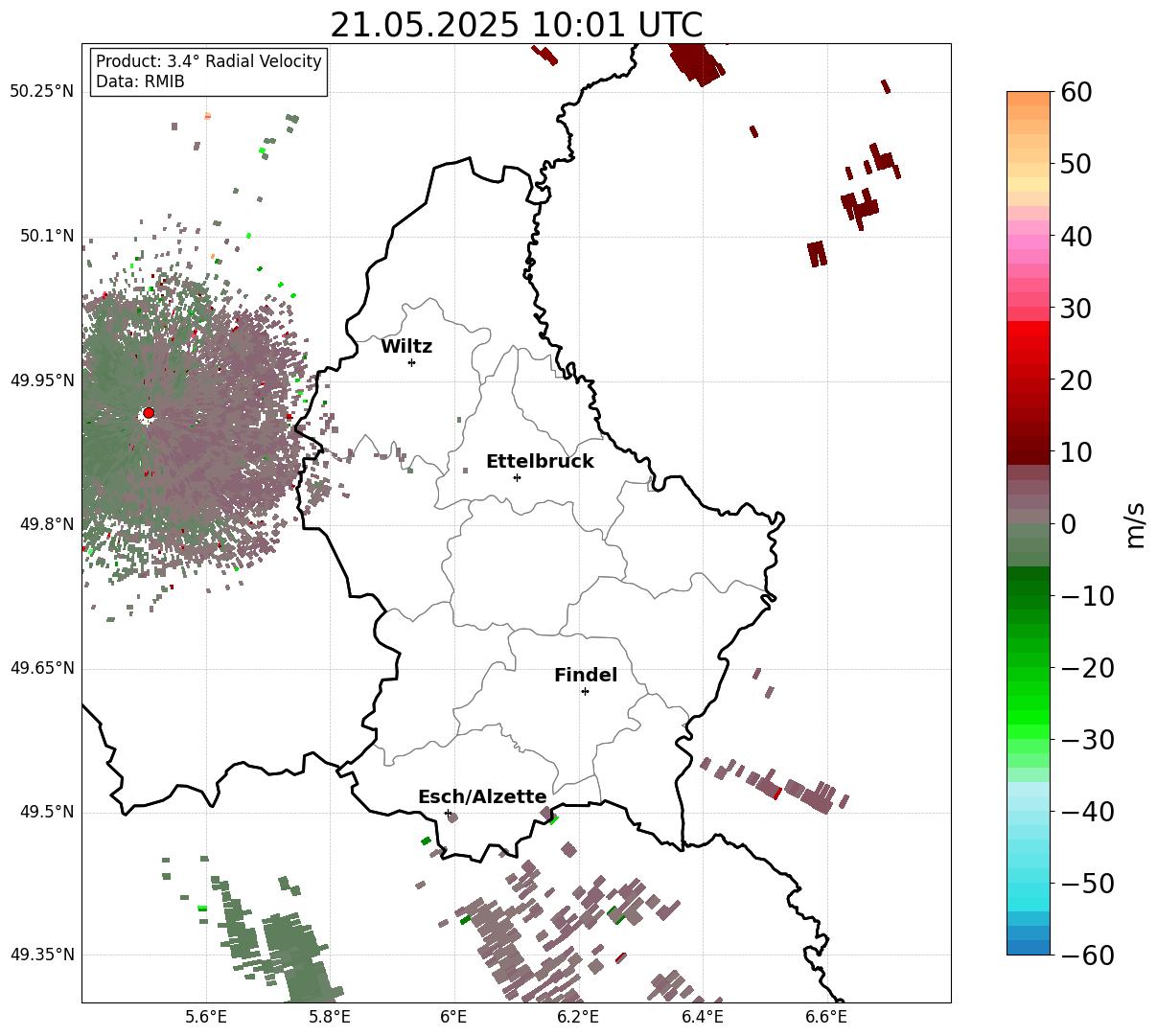Image resolution: width=1157 pixels, height=1036 pixels.
Task: Click the 'Product: 3.4° Radial Velocity' label
Action: pos(209,61)
